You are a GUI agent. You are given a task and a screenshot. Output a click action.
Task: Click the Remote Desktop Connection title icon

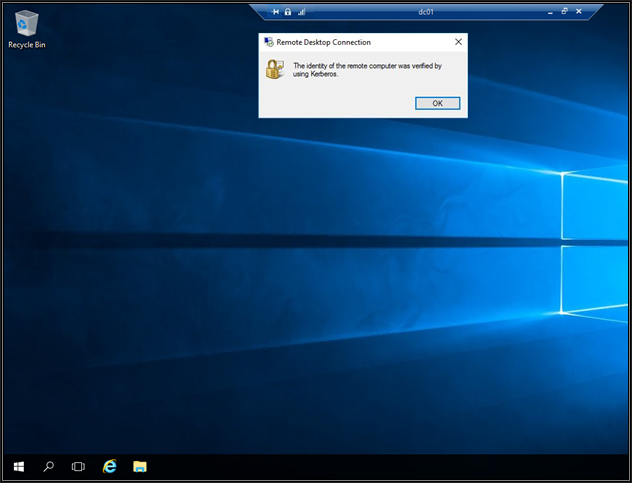click(x=269, y=42)
